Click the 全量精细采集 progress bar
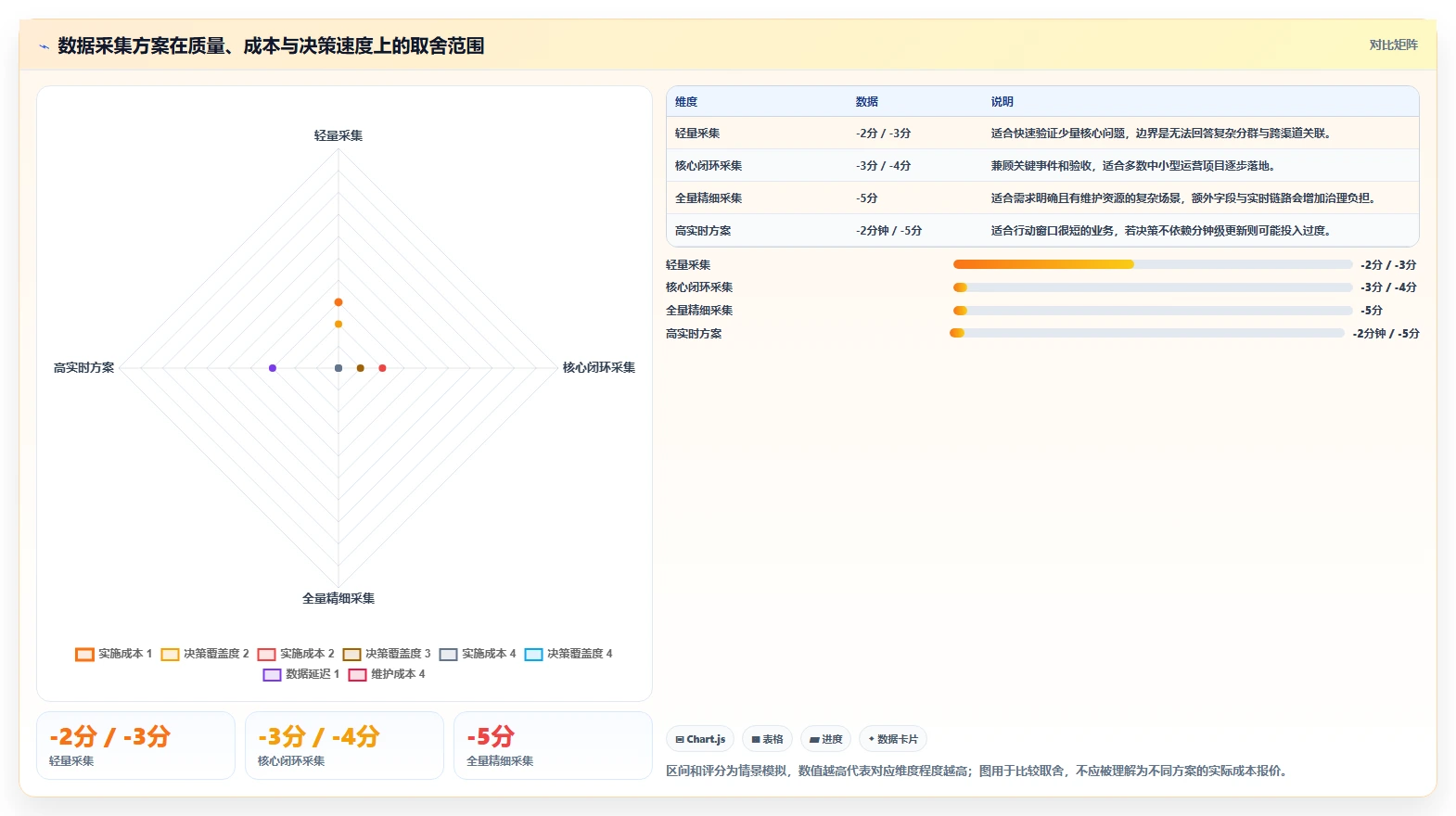1456x816 pixels. [x=1153, y=311]
